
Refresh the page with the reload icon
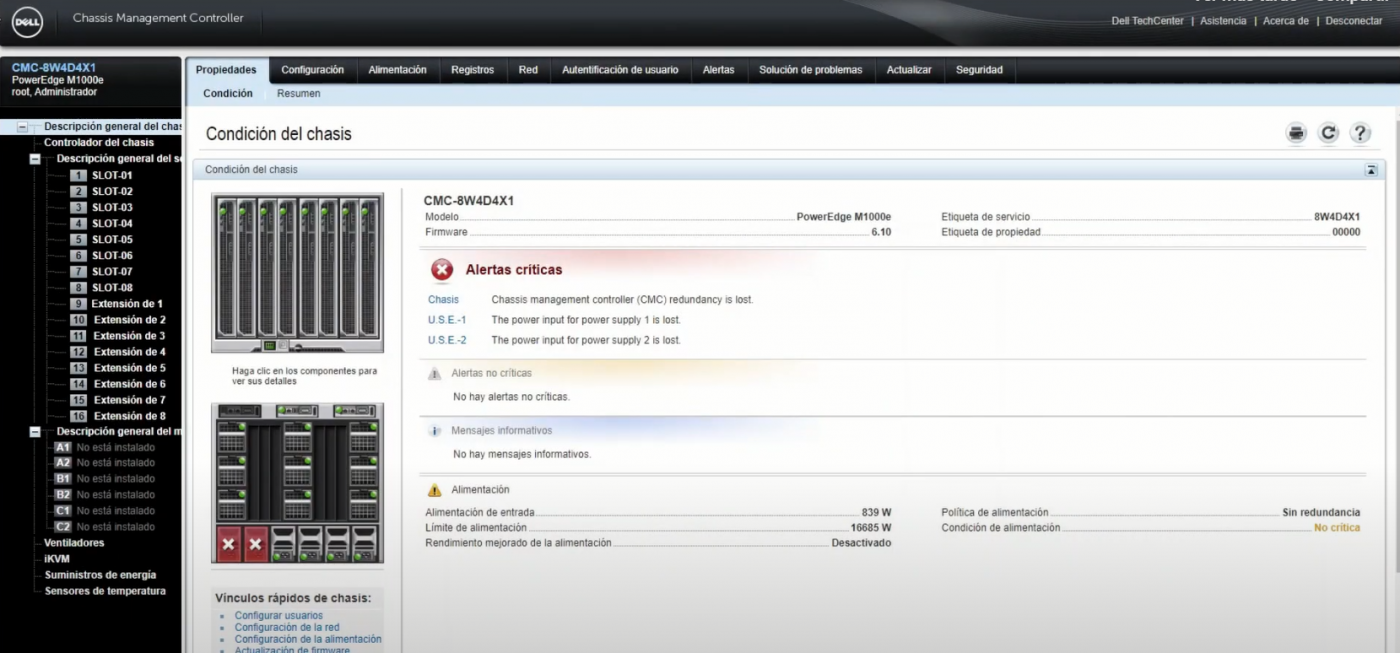click(x=1328, y=133)
